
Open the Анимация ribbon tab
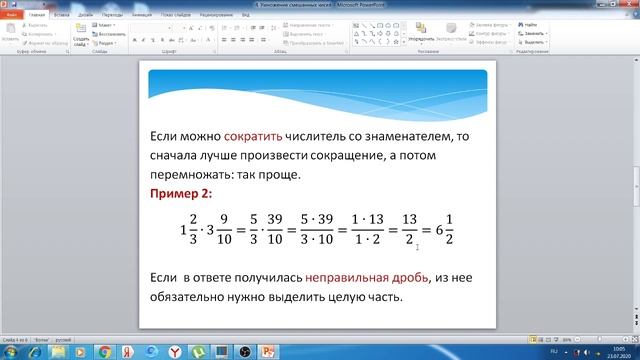click(x=142, y=15)
